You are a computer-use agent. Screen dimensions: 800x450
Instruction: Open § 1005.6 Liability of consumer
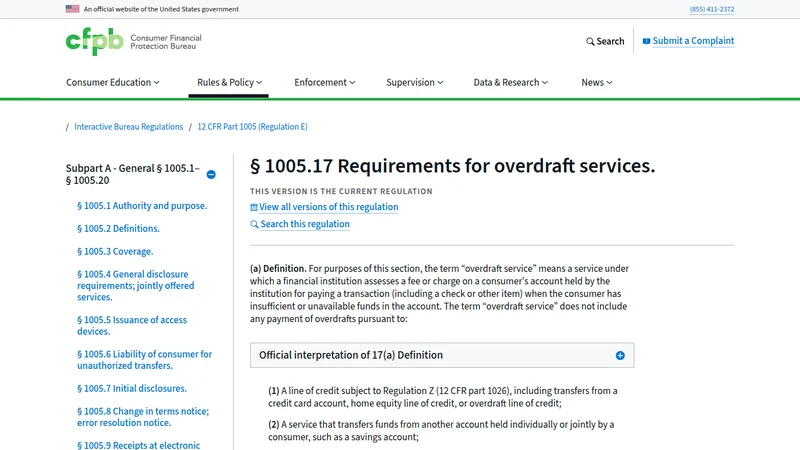tap(144, 360)
